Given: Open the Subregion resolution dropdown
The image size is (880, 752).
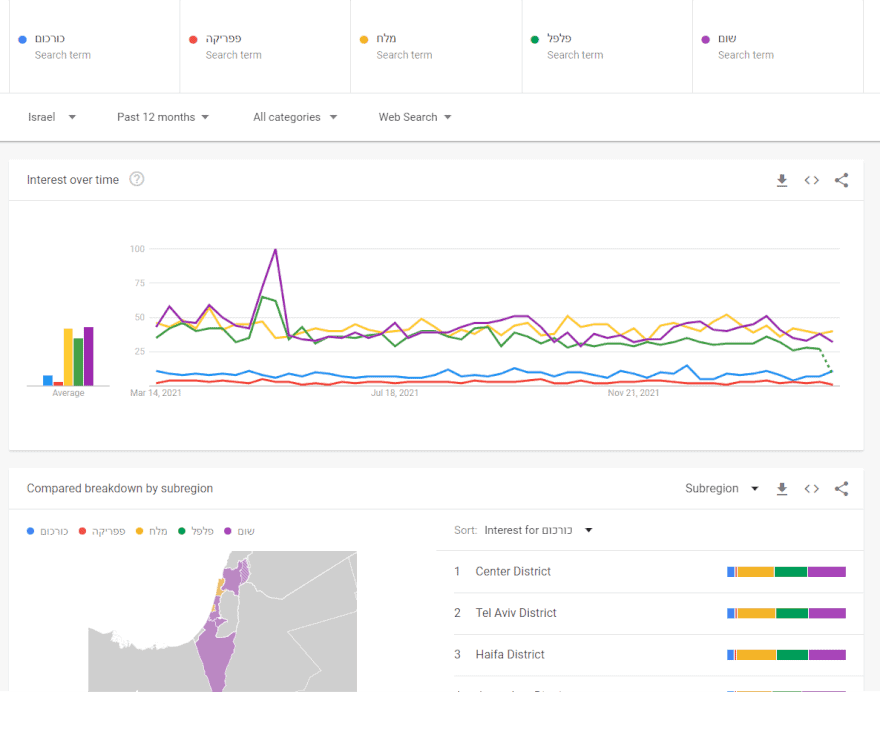Looking at the screenshot, I should click(x=722, y=489).
